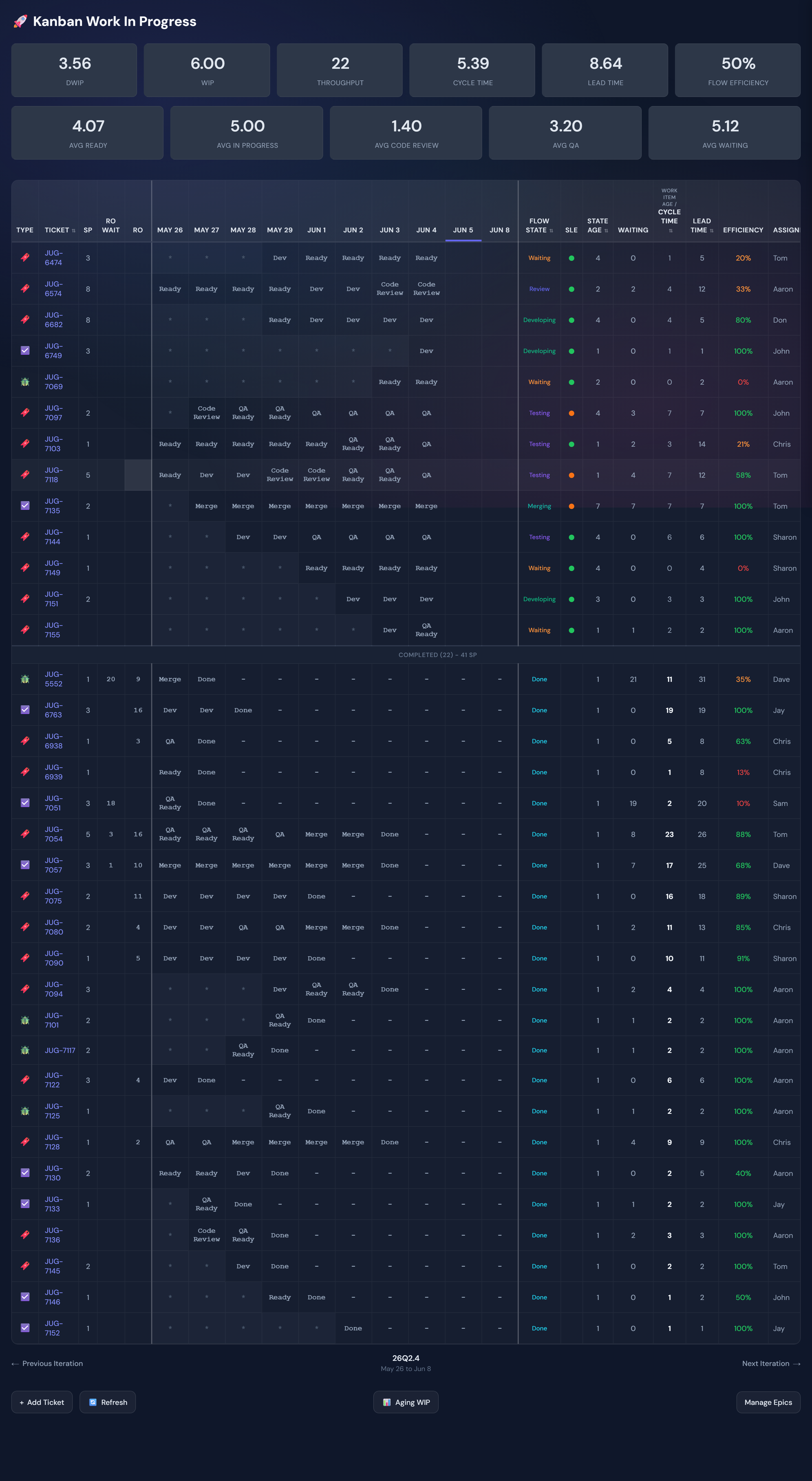This screenshot has width=812, height=1481.
Task: Click the Manage Epics button
Action: click(x=768, y=1402)
